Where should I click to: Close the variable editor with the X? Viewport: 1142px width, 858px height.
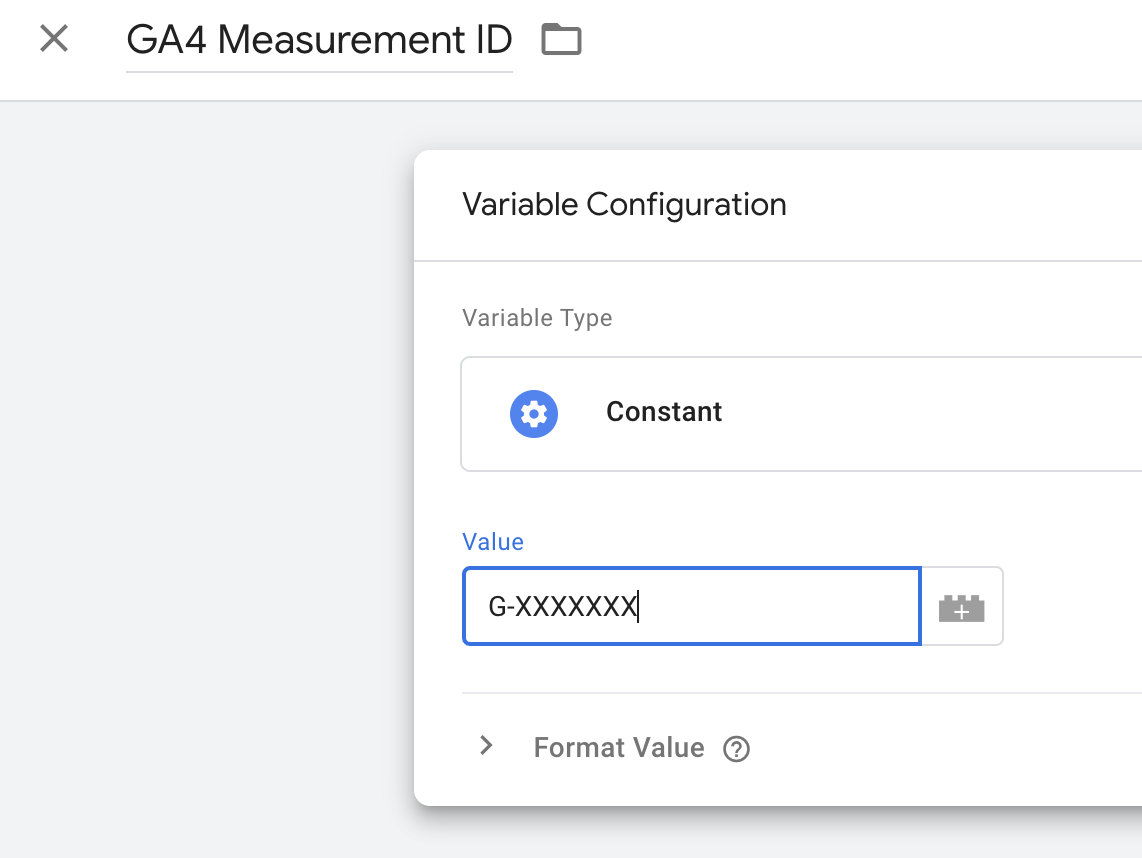coord(53,39)
